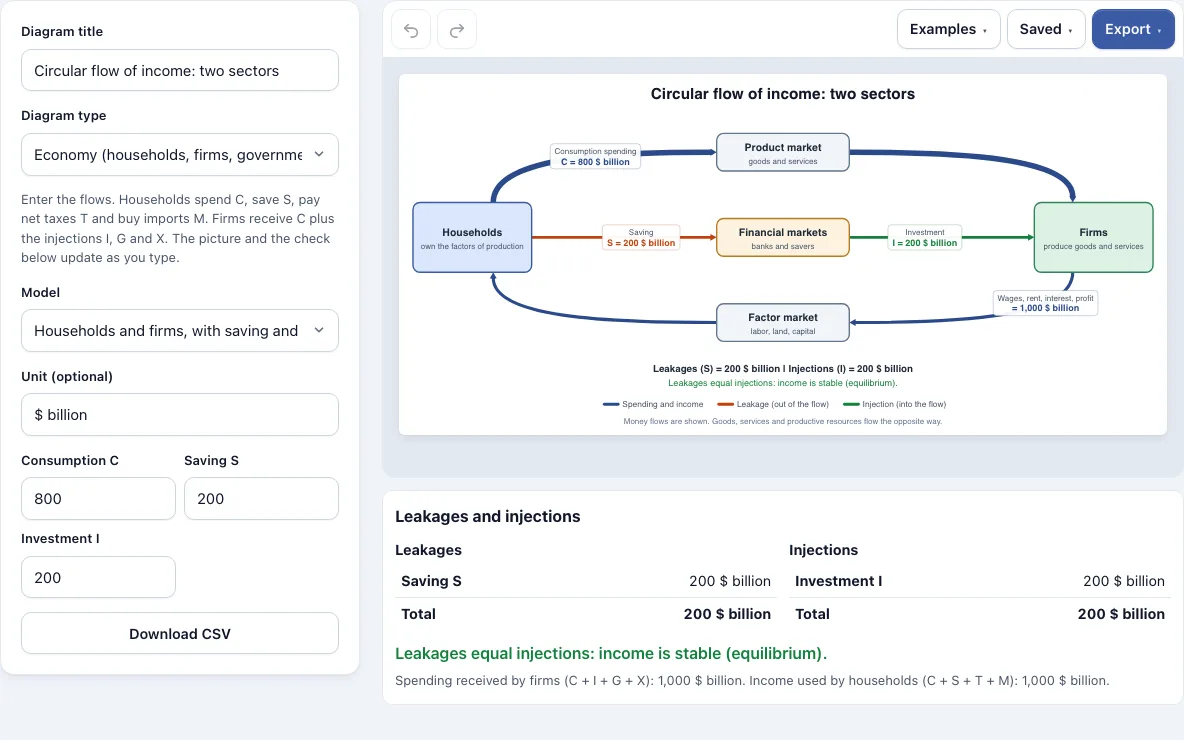Click the redo arrow icon
The width and height of the screenshot is (1184, 740).
(457, 30)
